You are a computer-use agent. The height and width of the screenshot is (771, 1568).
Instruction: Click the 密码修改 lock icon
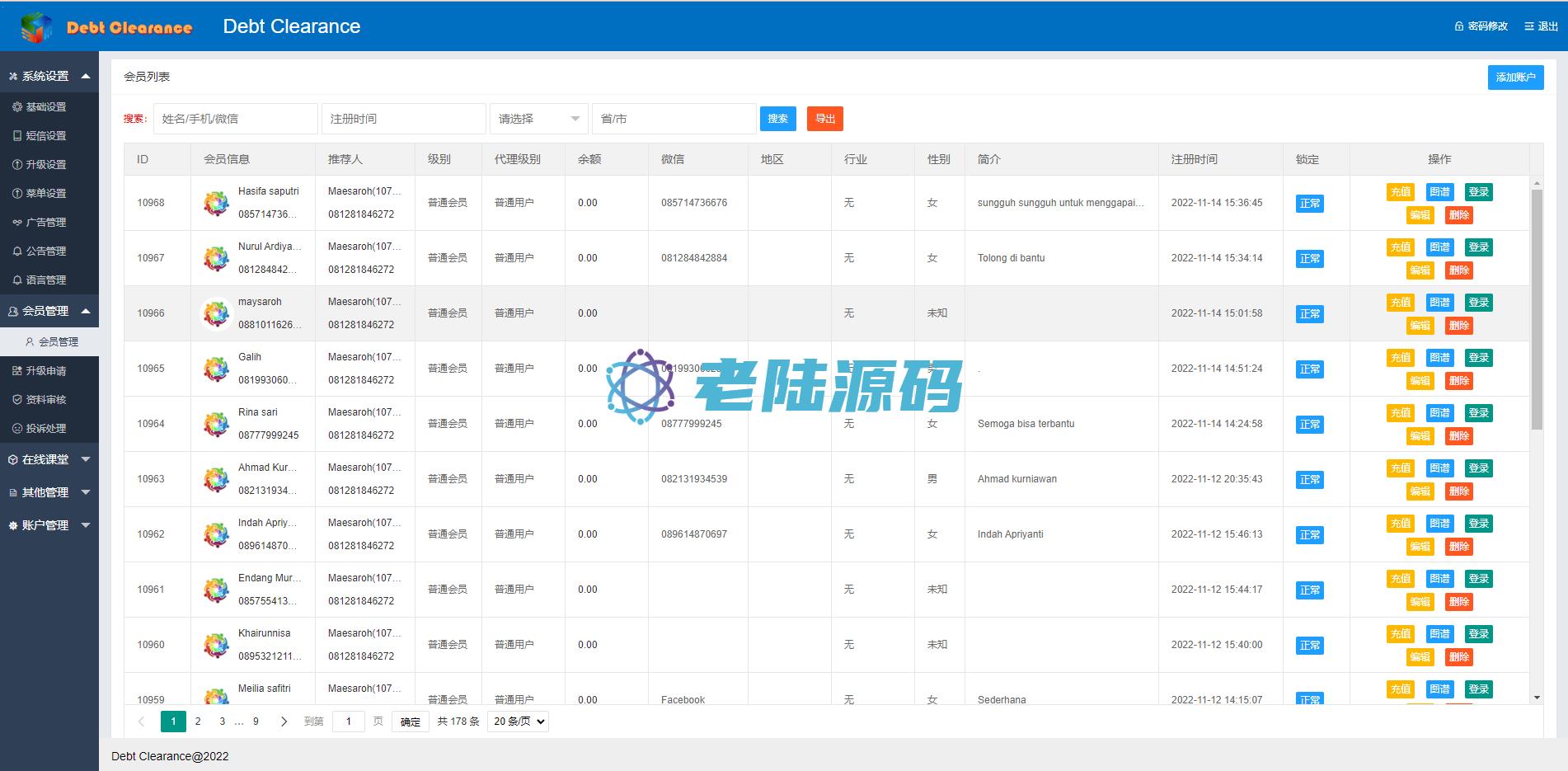1458,26
